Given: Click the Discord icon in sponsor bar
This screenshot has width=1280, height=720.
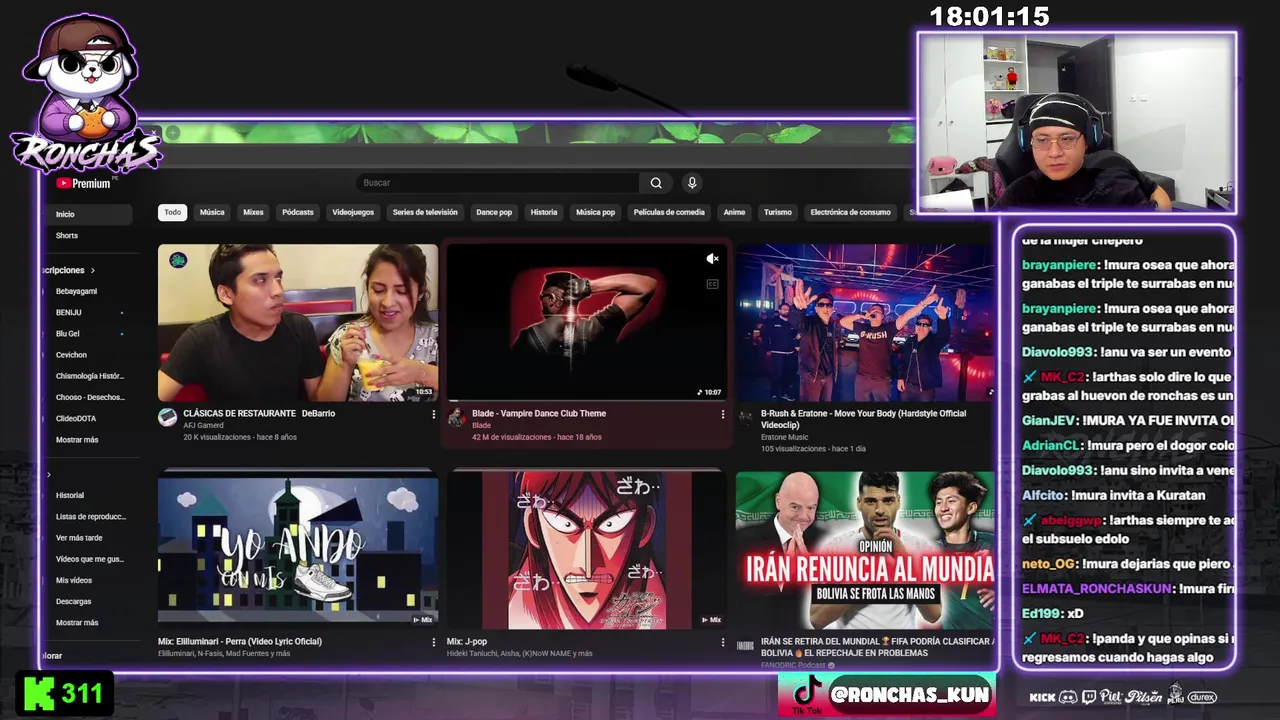Looking at the screenshot, I should pyautogui.click(x=1068, y=697).
